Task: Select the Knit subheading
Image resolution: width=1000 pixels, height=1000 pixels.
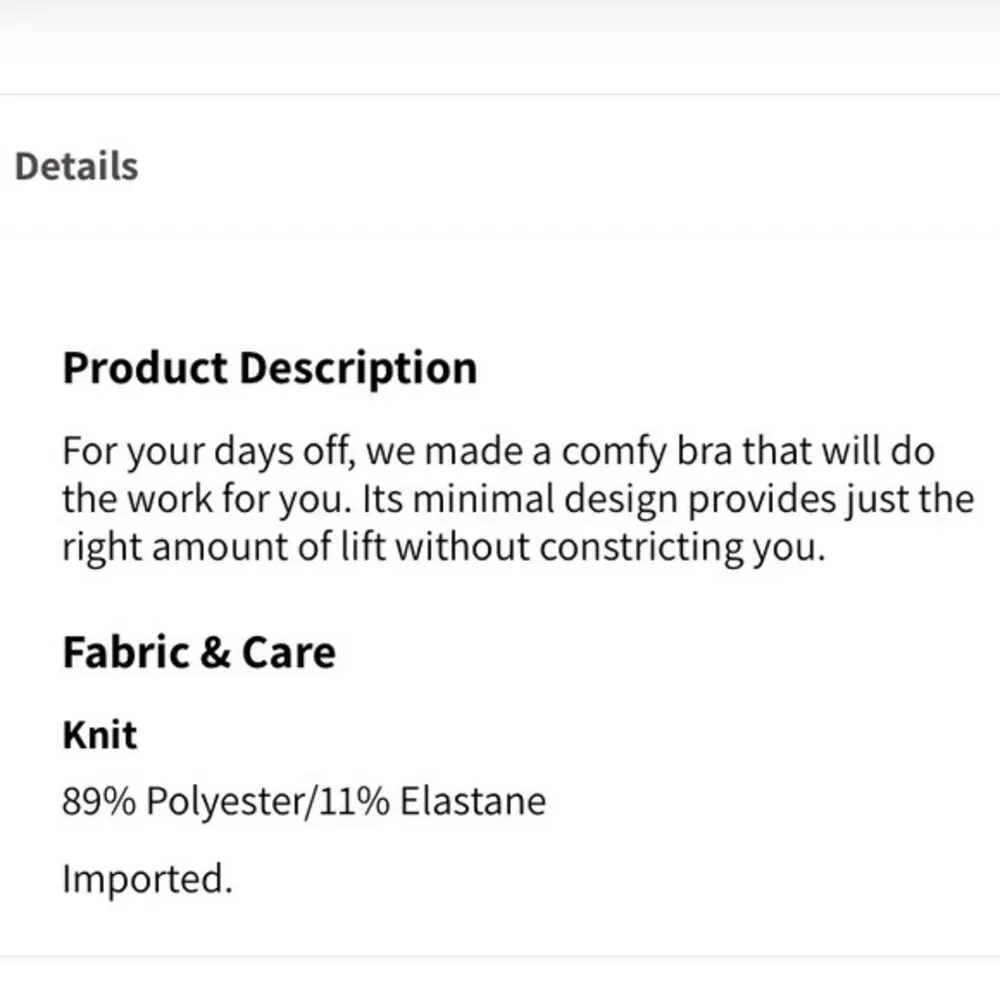Action: point(99,735)
